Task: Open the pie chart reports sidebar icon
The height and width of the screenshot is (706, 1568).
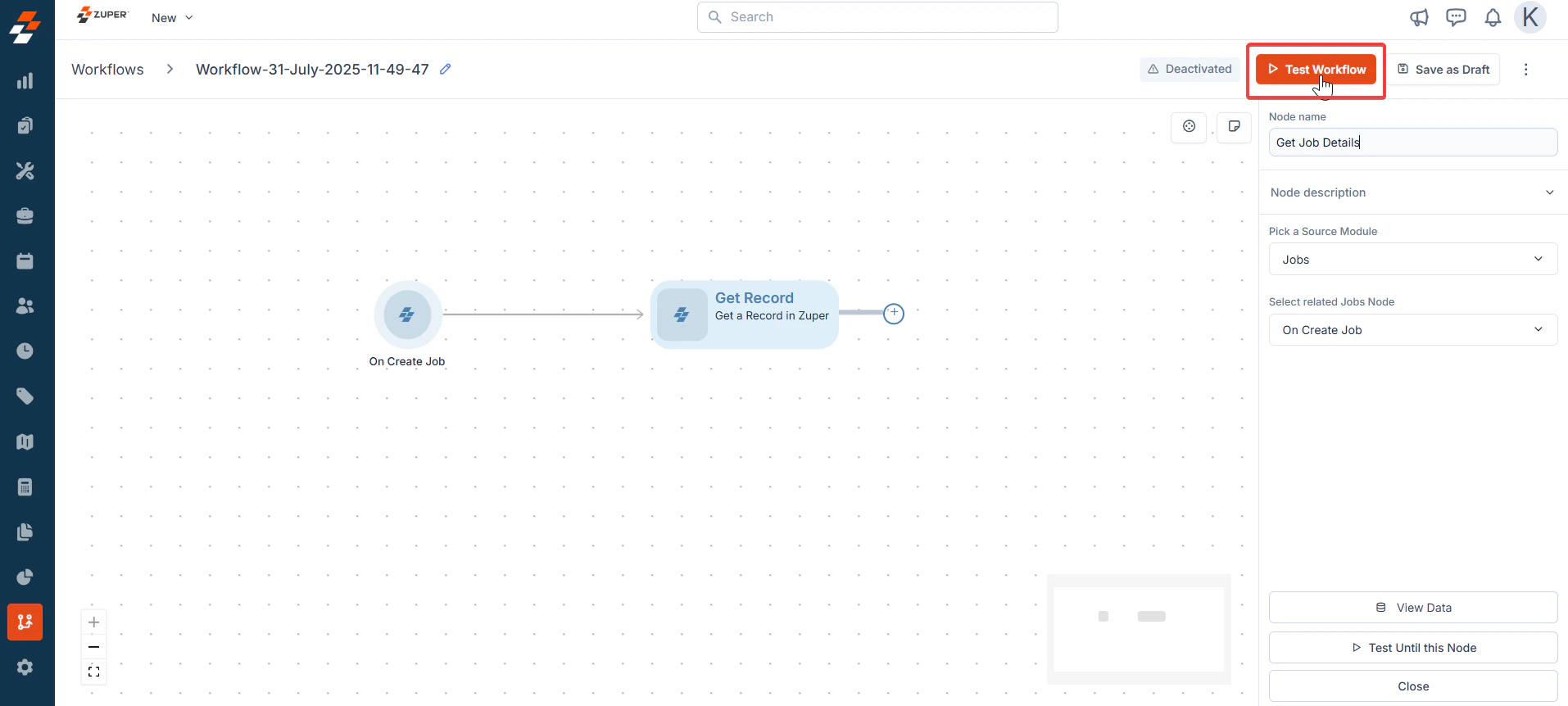Action: tap(25, 577)
